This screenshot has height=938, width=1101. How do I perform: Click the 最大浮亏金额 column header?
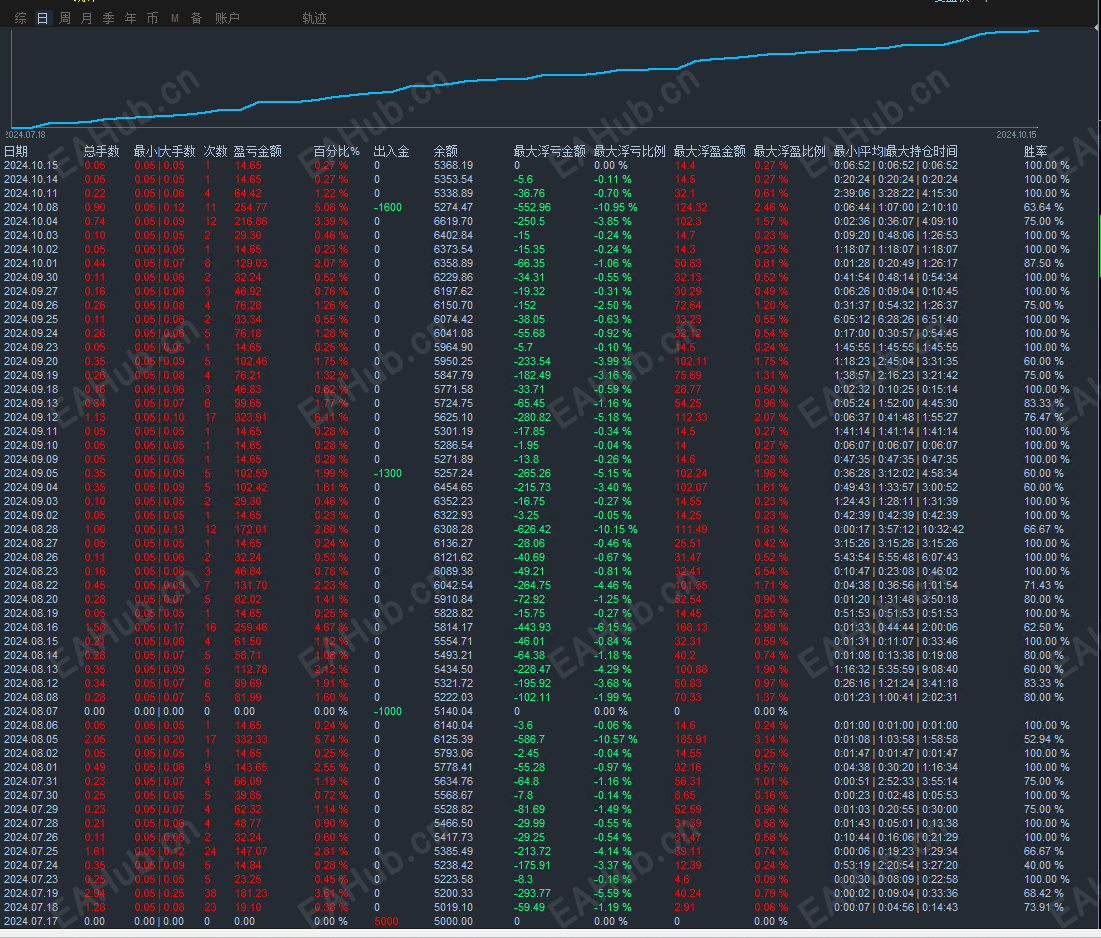coord(550,151)
